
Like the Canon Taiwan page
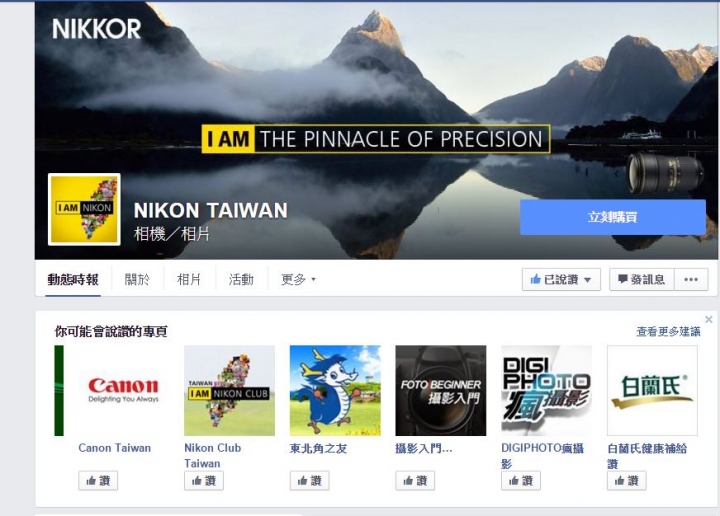98,481
